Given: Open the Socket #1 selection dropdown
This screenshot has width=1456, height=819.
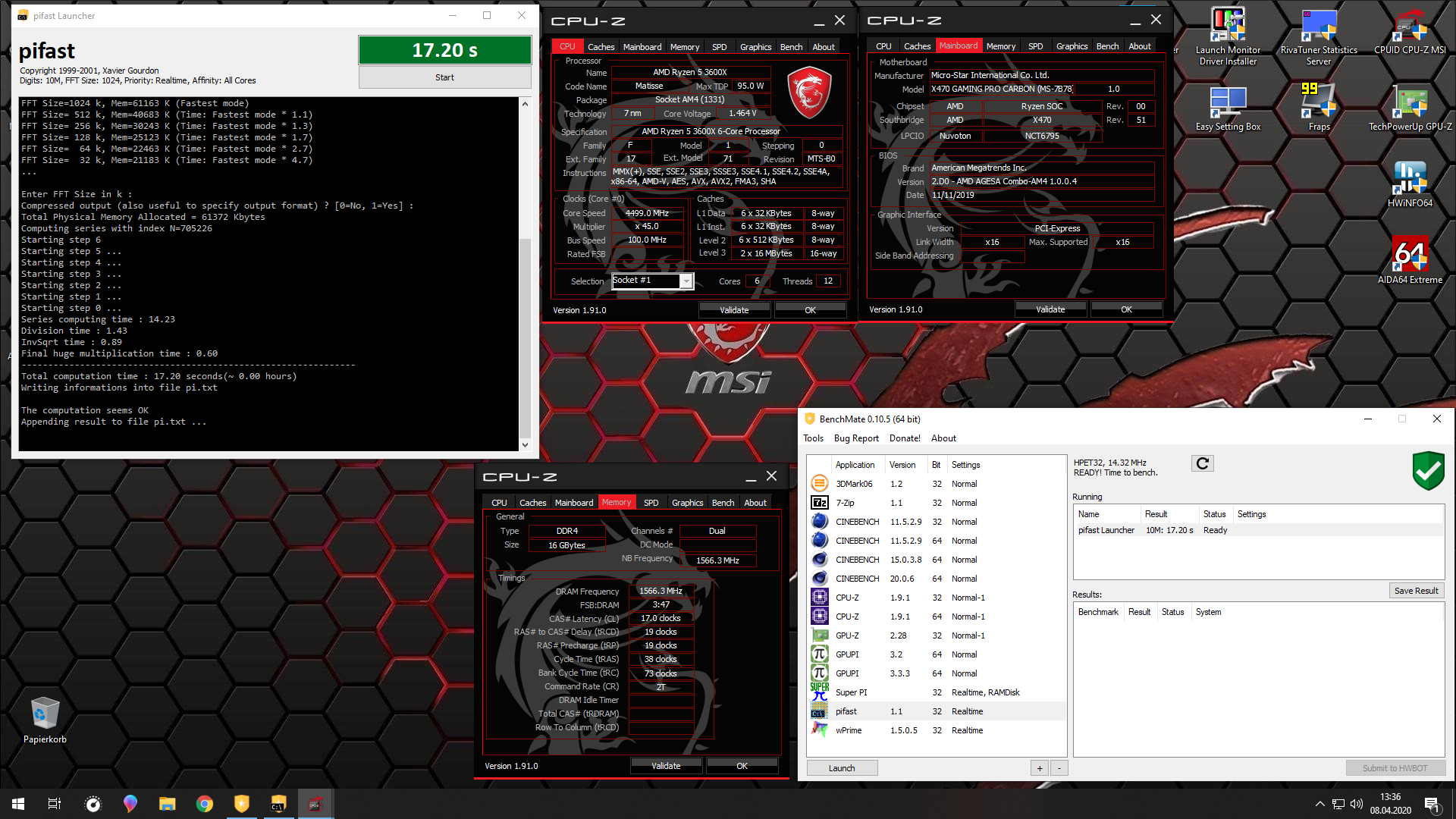Looking at the screenshot, I should click(x=686, y=281).
